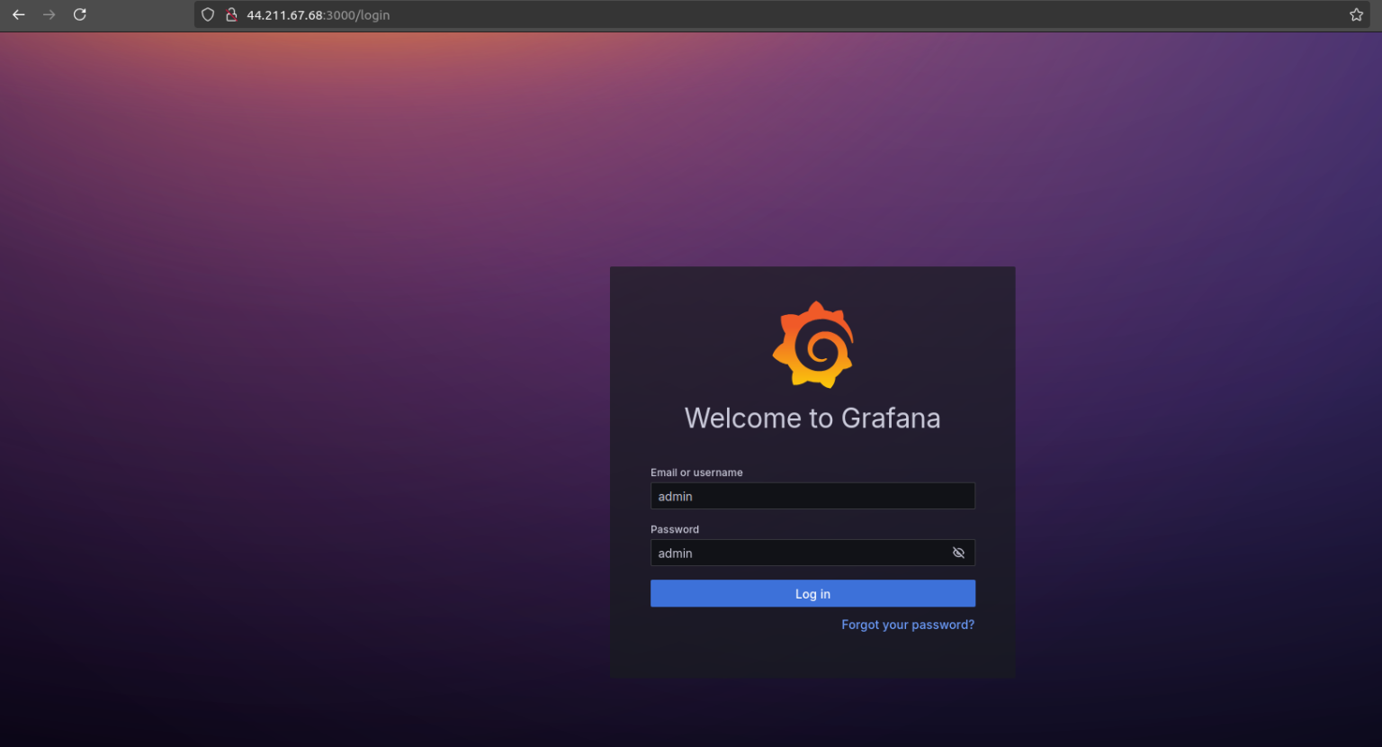Viewport: 1382px width, 747px height.
Task: Reveal the typed password using its toggle
Action: point(958,552)
